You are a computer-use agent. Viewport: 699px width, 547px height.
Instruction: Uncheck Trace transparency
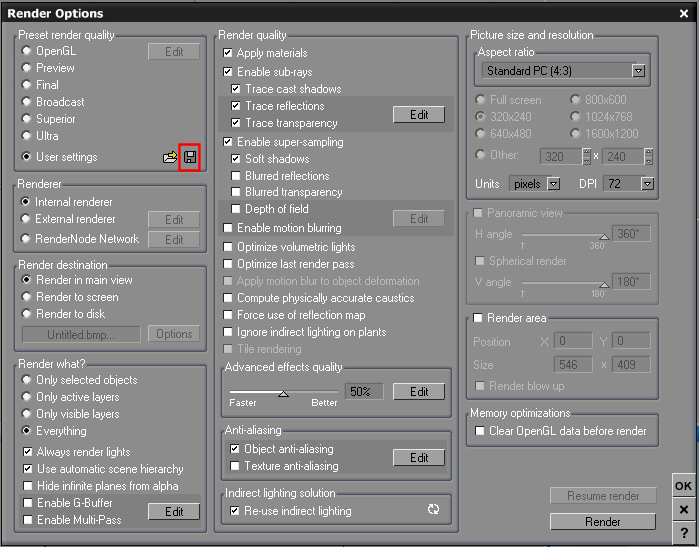[x=236, y=123]
